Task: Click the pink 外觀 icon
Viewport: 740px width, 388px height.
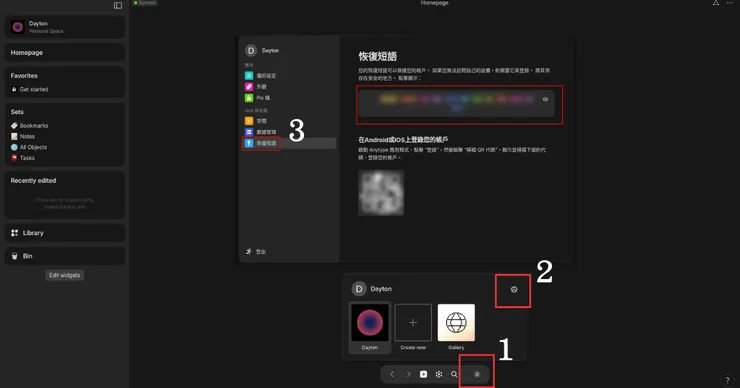Action: coord(249,87)
